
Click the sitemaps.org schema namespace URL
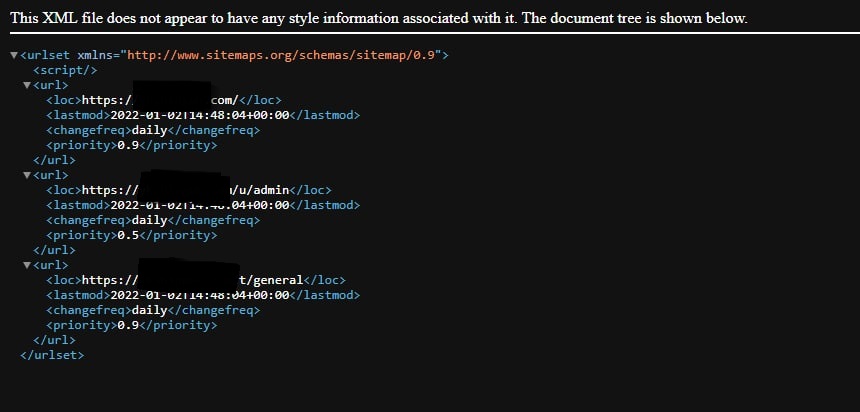coord(285,55)
